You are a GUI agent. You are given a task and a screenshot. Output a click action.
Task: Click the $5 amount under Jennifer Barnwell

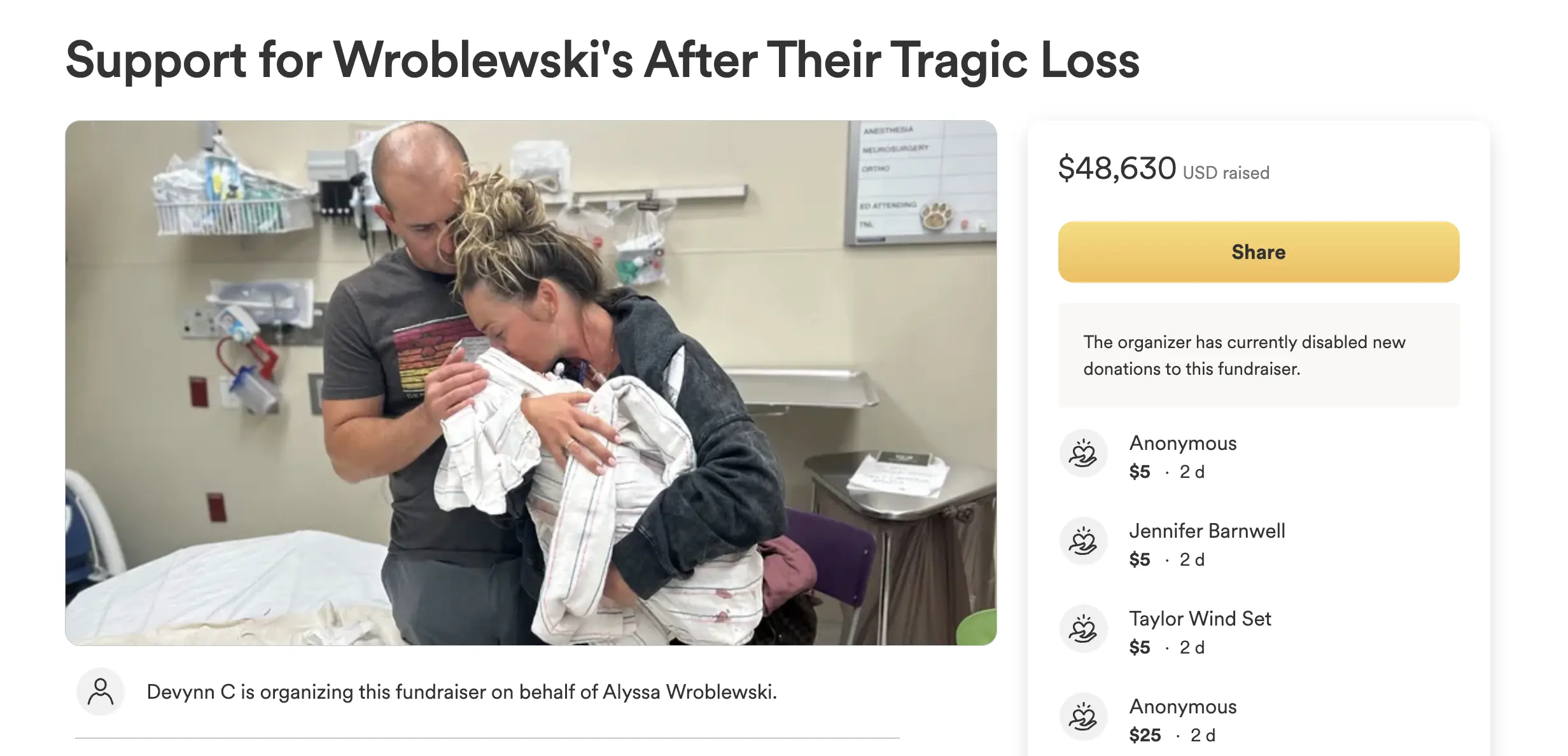(x=1139, y=559)
